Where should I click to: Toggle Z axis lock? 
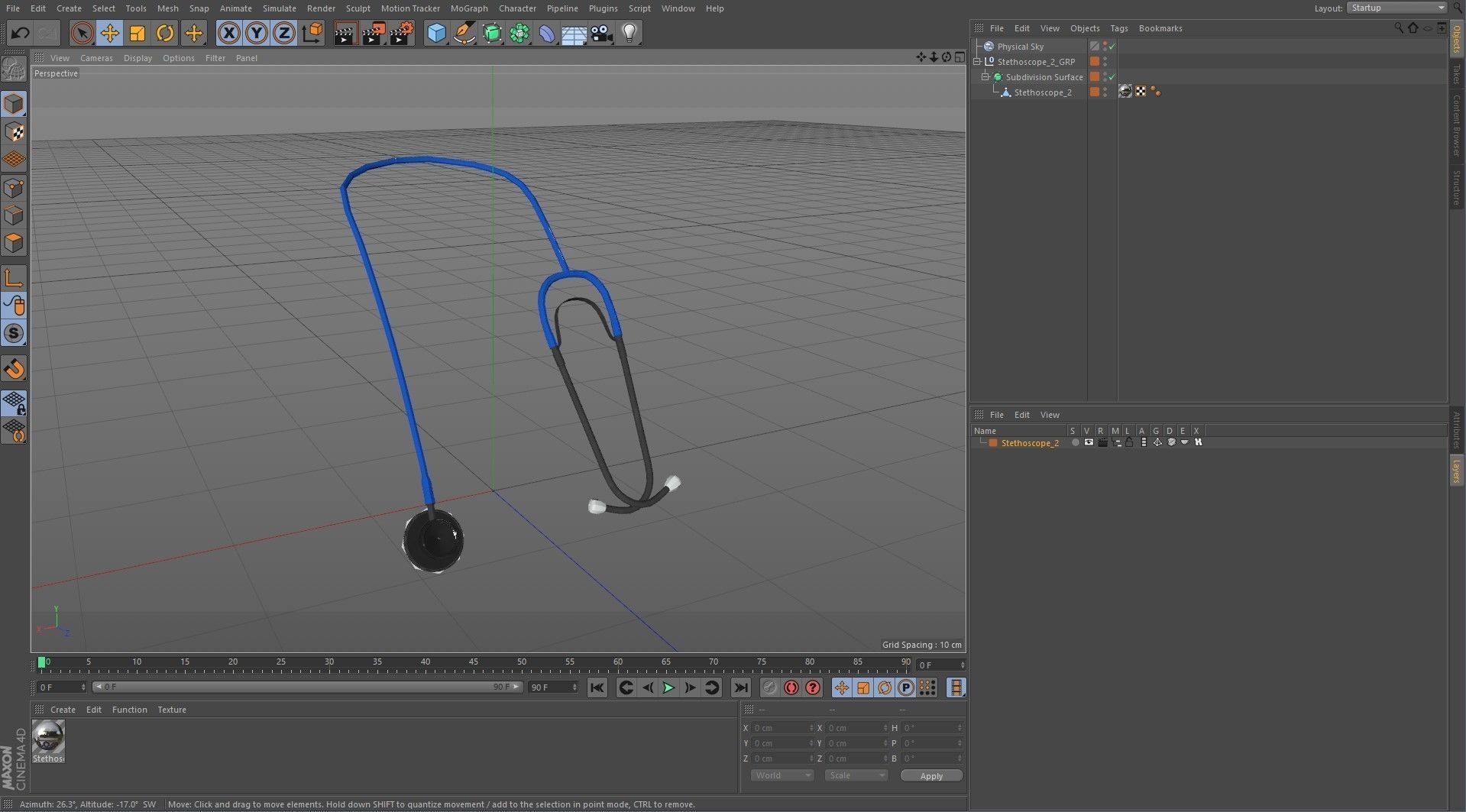pos(284,33)
